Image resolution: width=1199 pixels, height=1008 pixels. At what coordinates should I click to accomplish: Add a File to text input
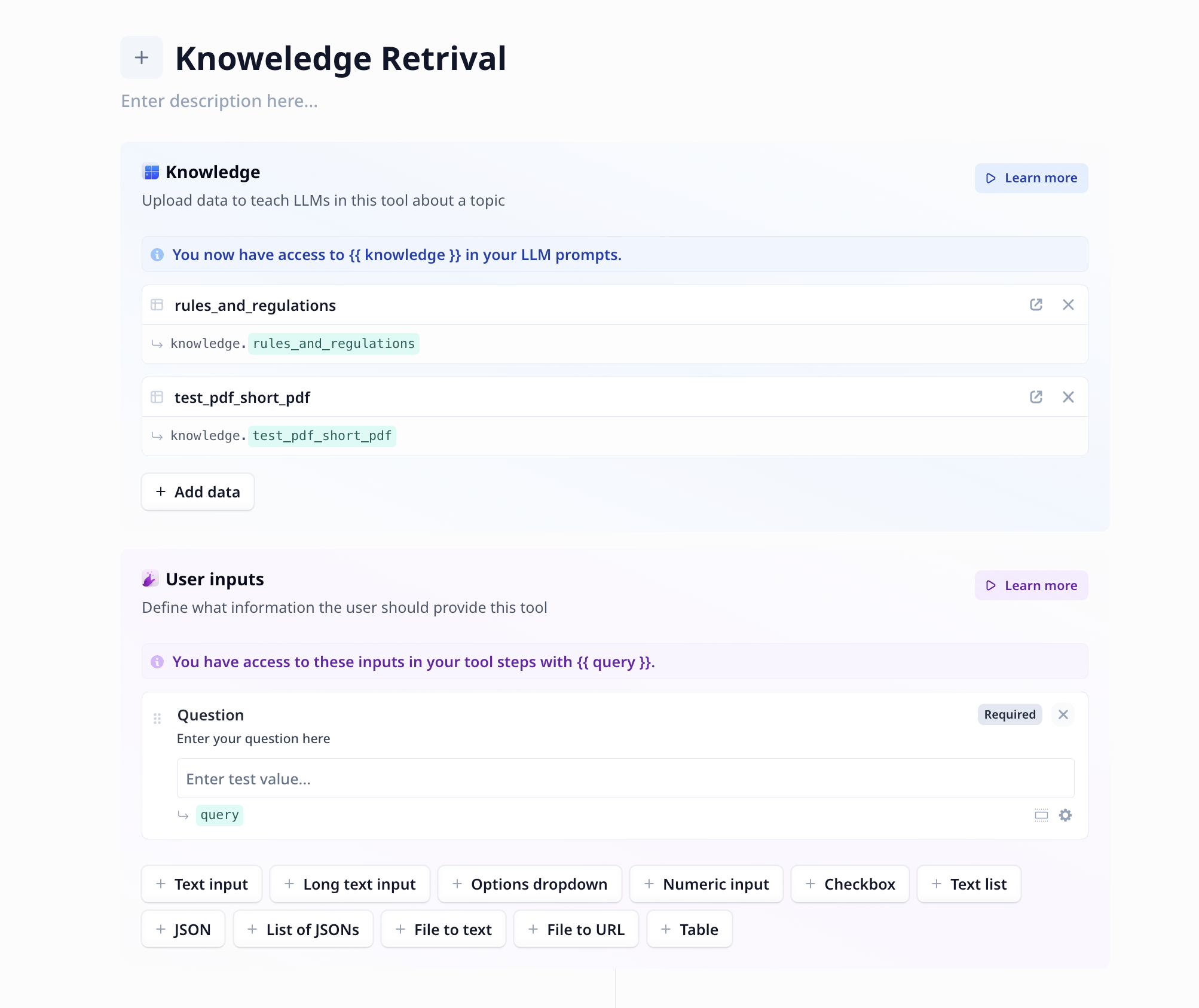[x=443, y=930]
